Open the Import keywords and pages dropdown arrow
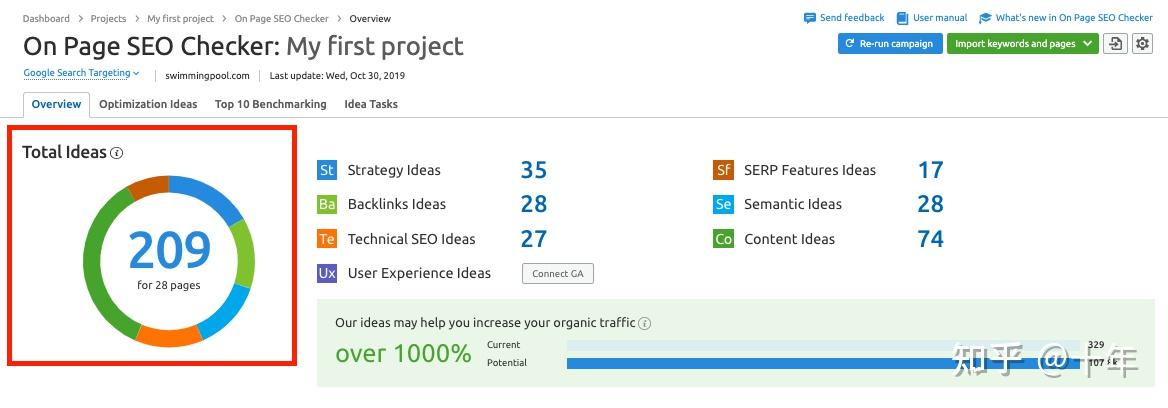The image size is (1168, 408). click(1087, 44)
